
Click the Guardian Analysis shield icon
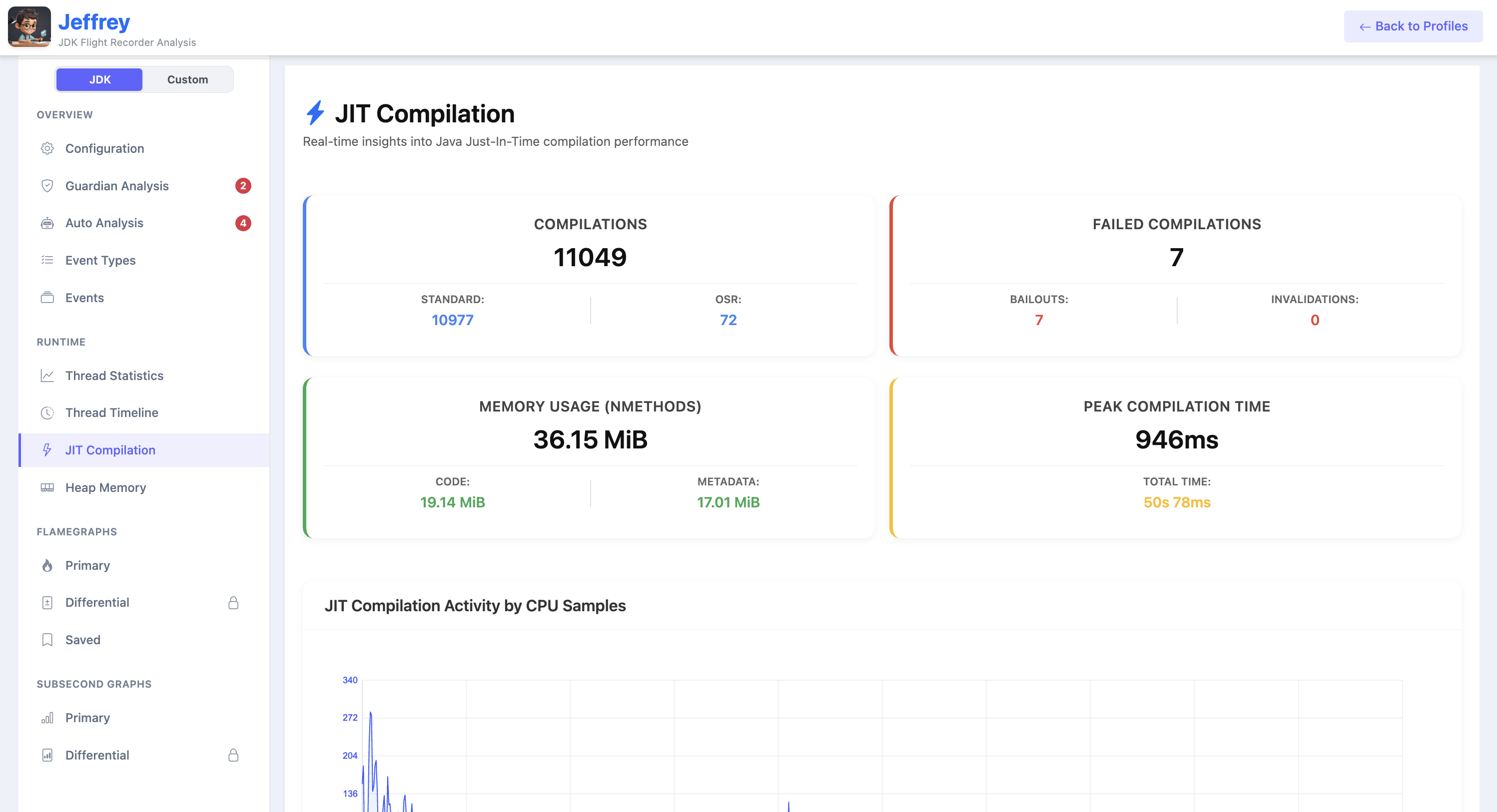[x=47, y=186]
